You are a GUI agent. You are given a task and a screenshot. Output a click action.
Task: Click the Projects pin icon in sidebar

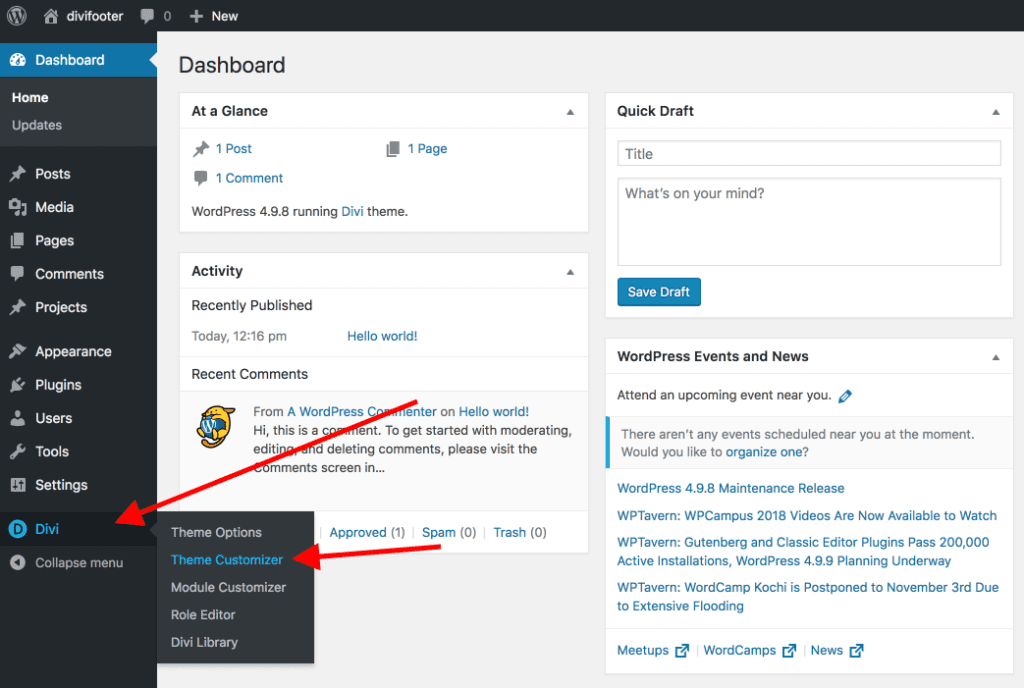(18, 307)
